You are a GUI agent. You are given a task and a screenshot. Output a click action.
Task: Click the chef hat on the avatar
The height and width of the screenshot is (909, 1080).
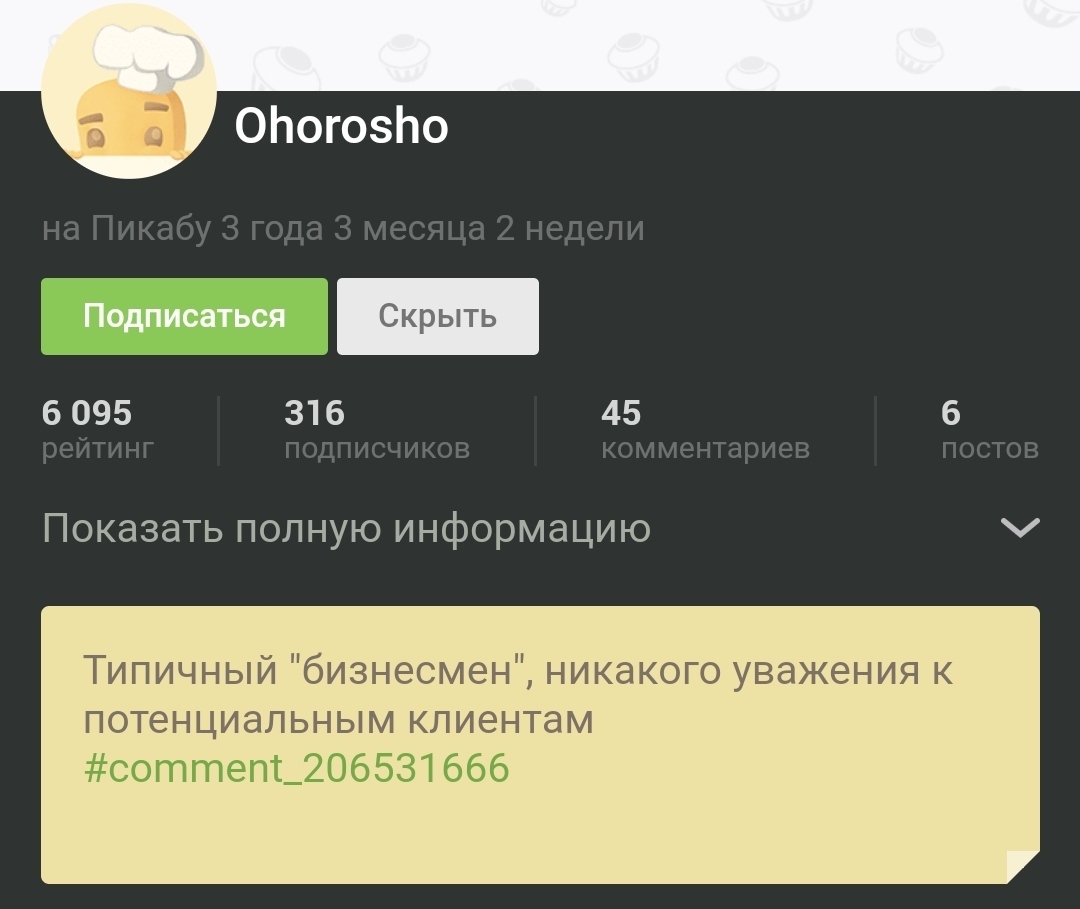[149, 56]
